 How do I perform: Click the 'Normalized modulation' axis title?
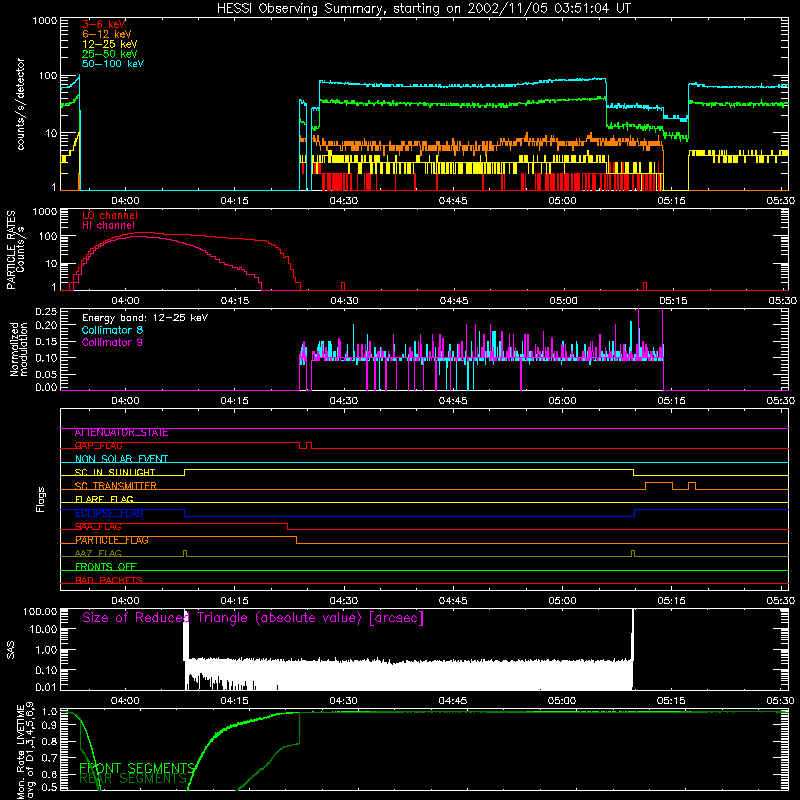[19, 349]
